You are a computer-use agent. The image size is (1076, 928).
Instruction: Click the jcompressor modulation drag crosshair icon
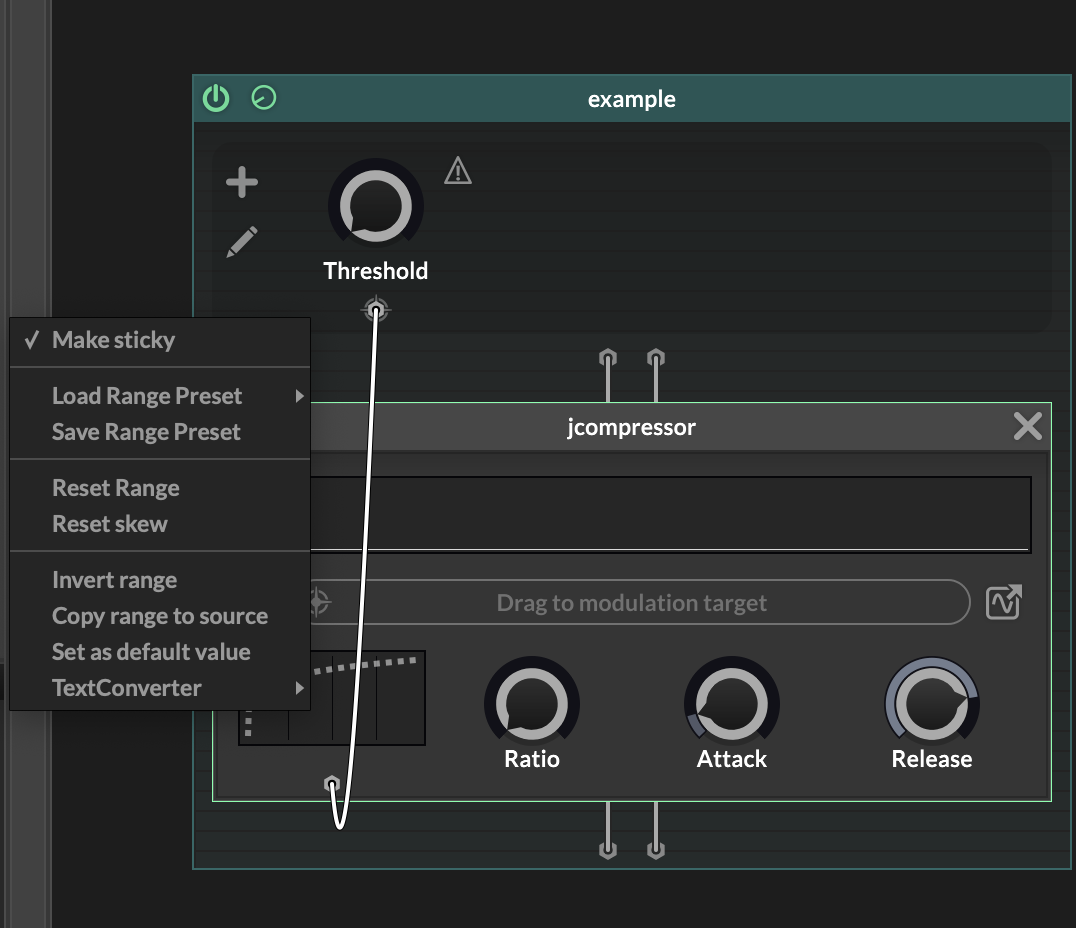click(x=319, y=603)
